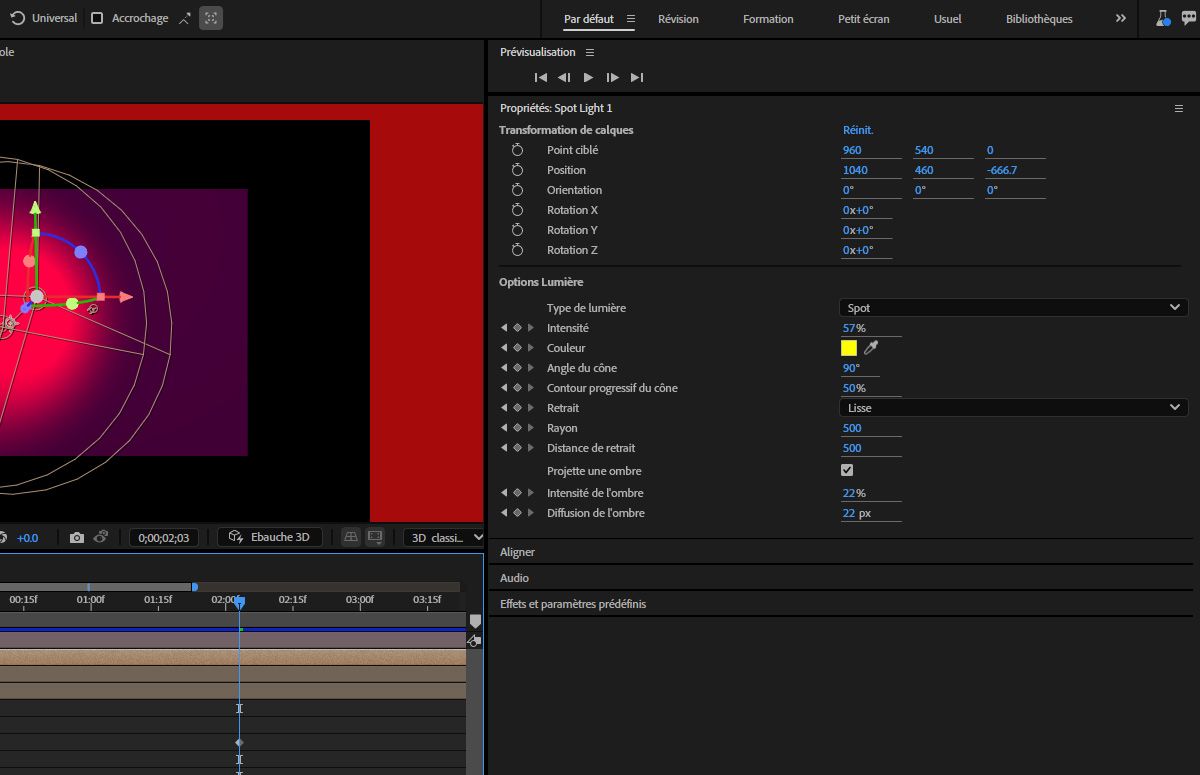This screenshot has width=1200, height=775.
Task: Switch to the Bibliothèques workspace tab
Action: [1039, 19]
